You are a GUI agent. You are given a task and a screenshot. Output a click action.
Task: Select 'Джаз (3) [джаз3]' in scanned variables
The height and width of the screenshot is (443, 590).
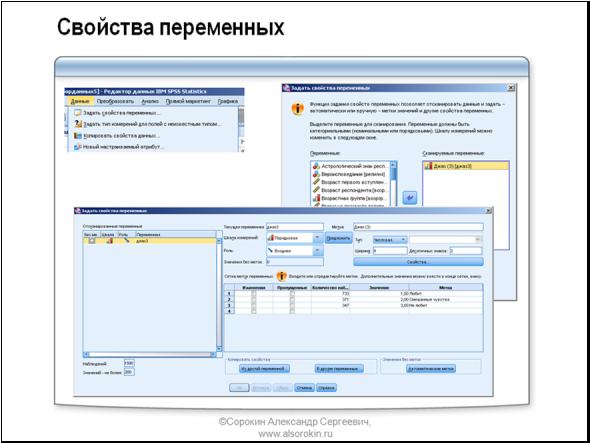465,166
